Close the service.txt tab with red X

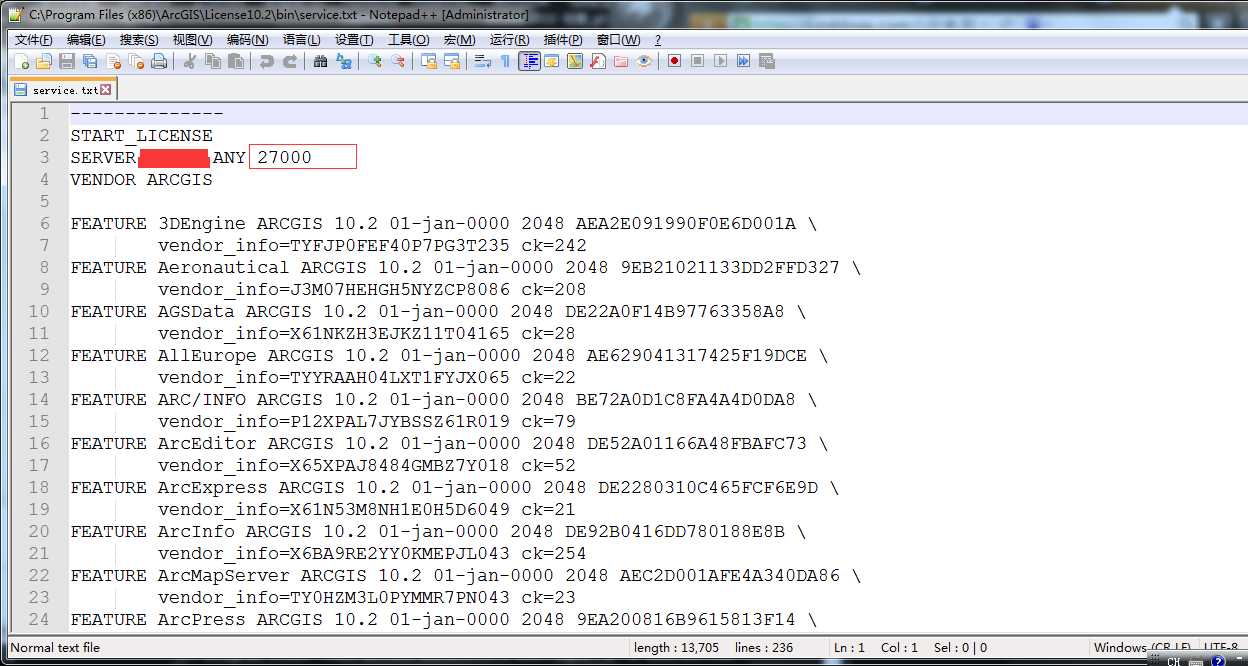pos(106,89)
